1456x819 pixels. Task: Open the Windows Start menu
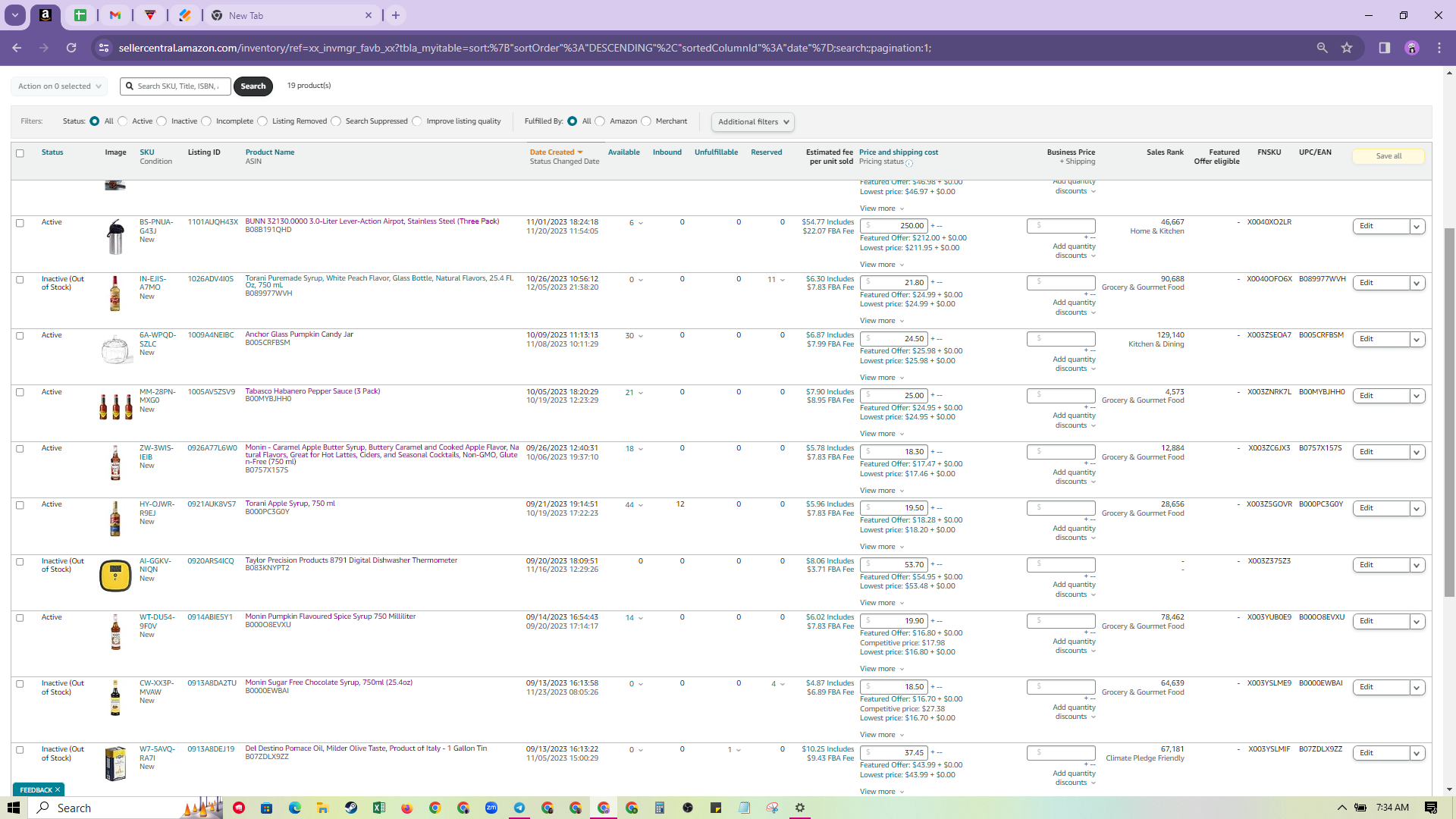pyautogui.click(x=13, y=808)
